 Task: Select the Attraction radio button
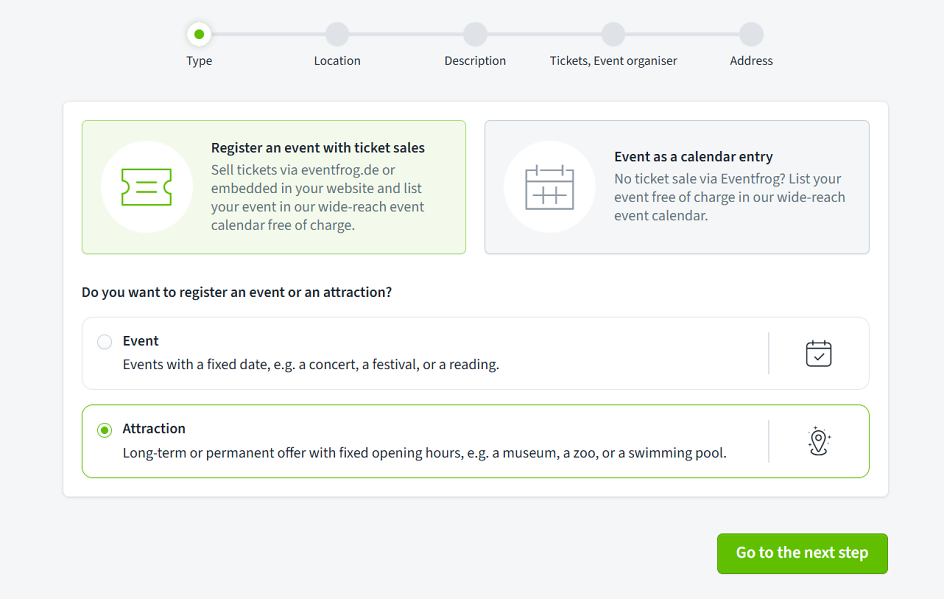tap(104, 430)
